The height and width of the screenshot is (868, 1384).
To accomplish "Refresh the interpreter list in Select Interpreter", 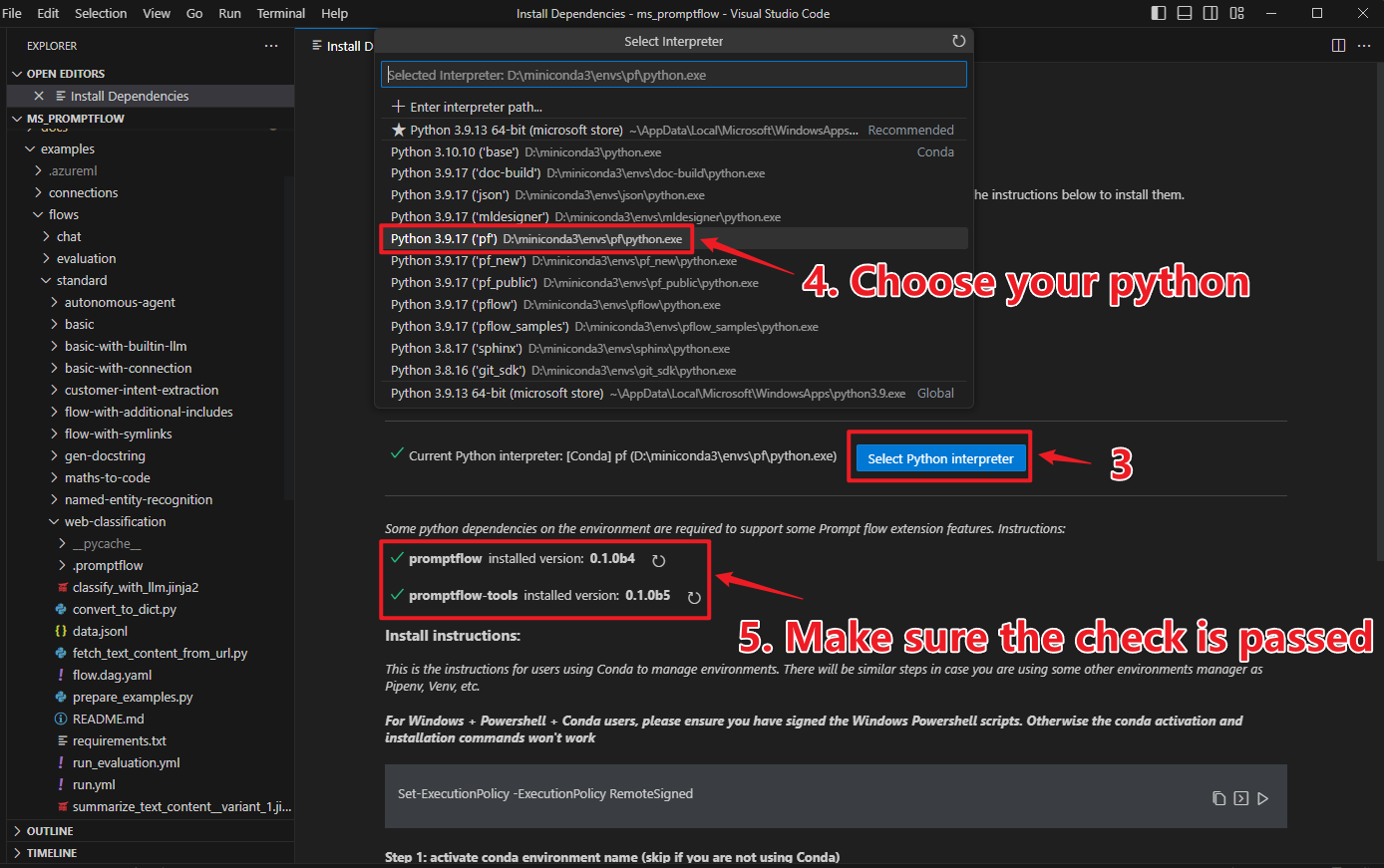I will point(958,40).
